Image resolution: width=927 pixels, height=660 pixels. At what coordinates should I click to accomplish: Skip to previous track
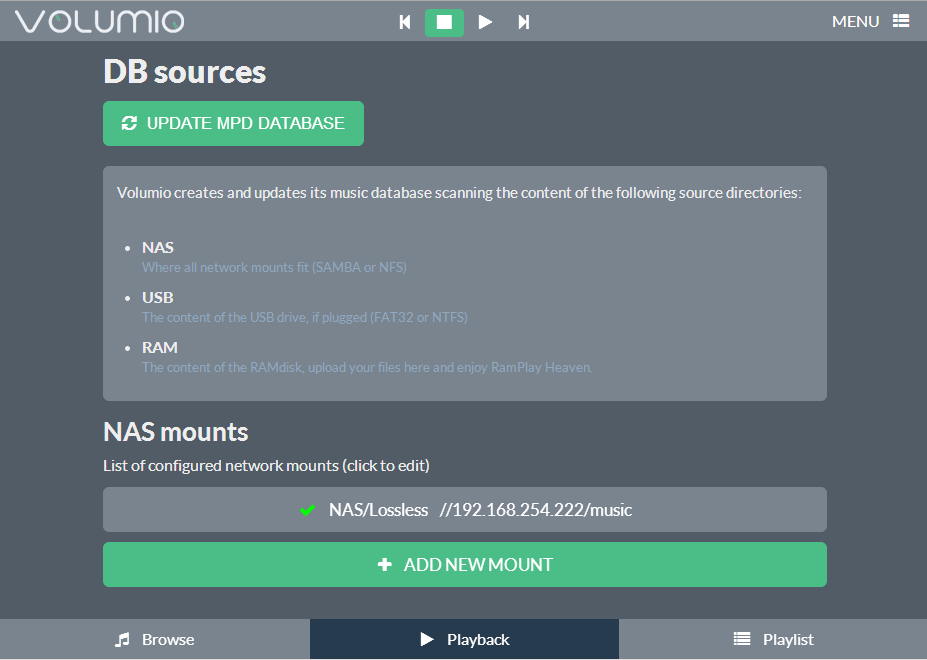click(x=405, y=22)
